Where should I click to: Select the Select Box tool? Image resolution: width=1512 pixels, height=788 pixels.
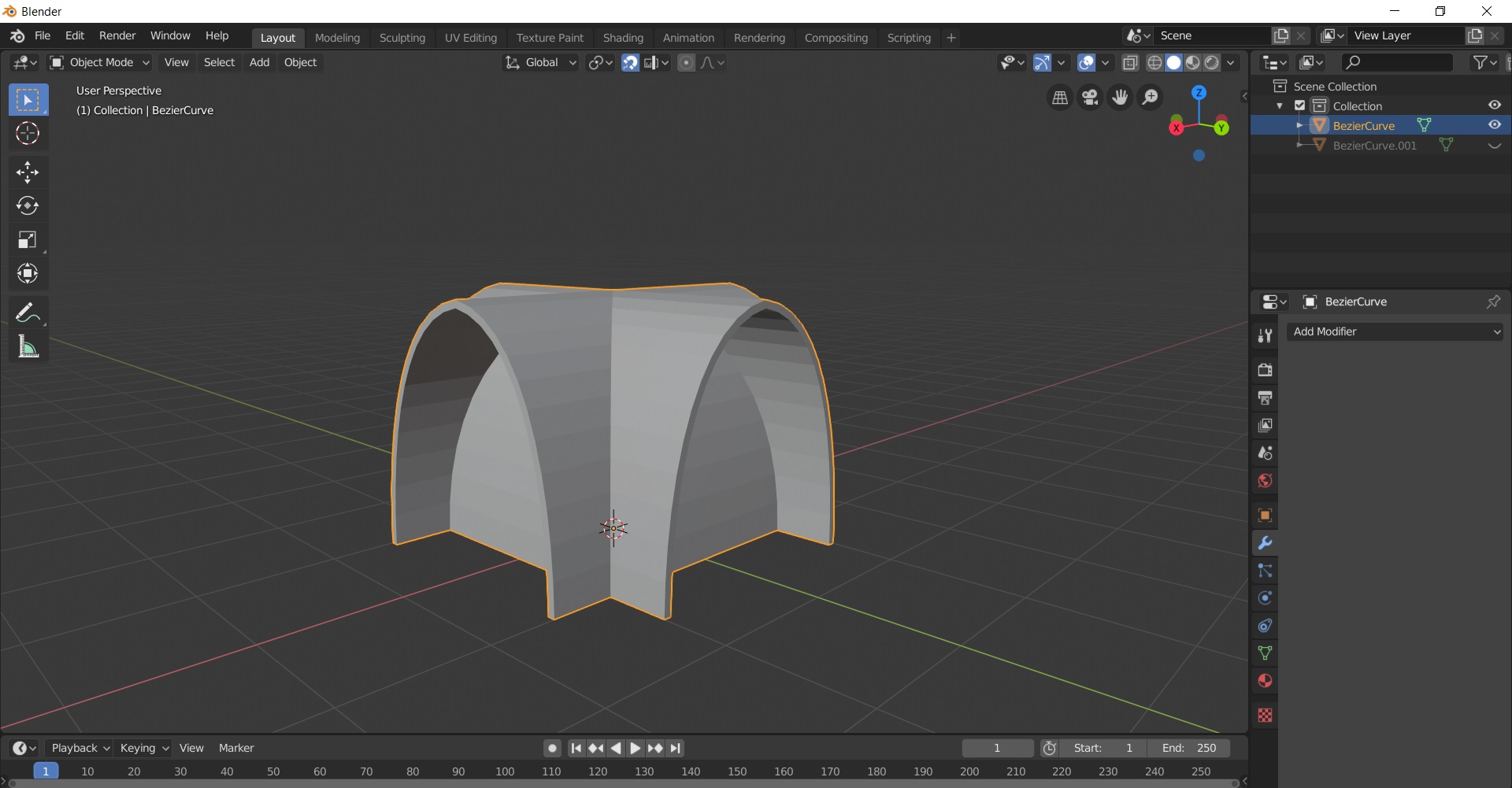pos(28,100)
